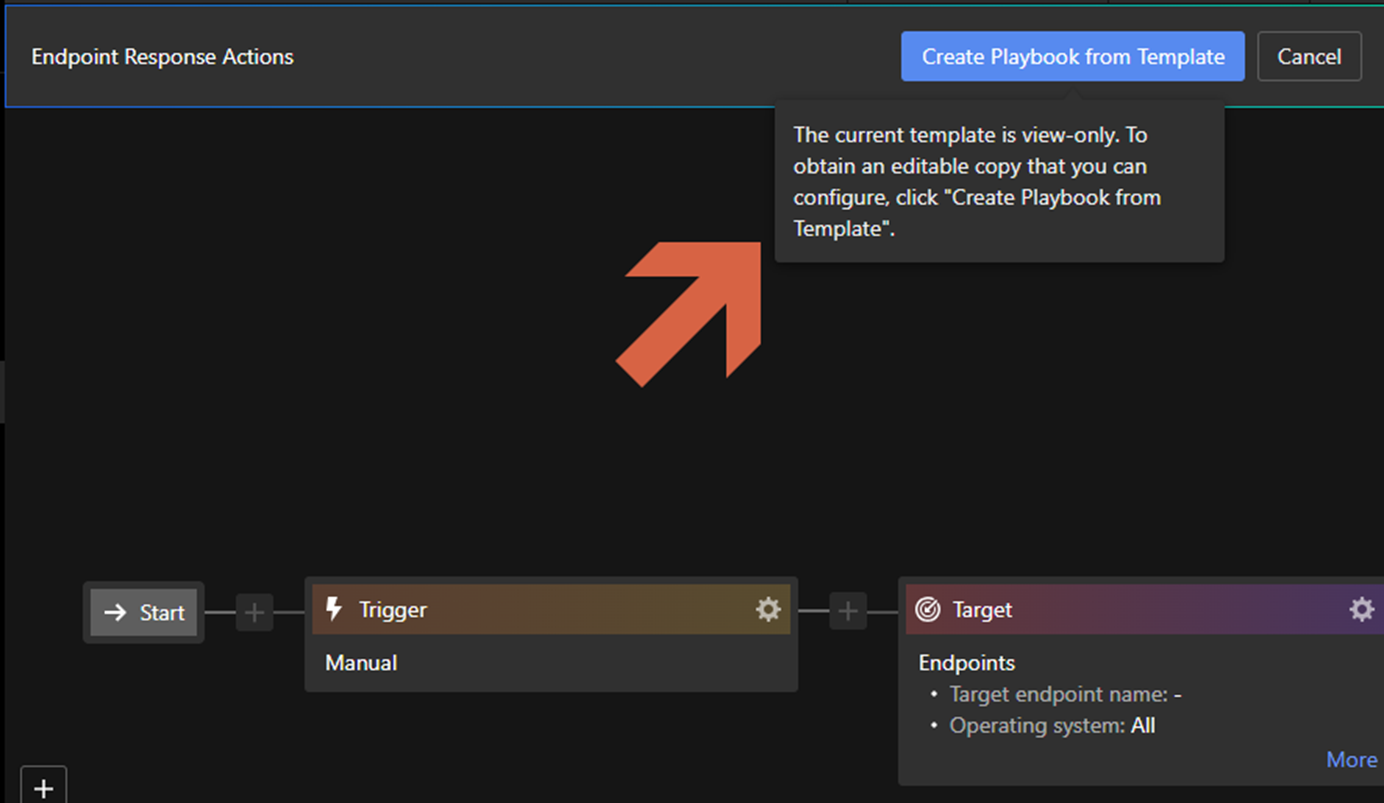Click the Endpoint Response Actions title
The height and width of the screenshot is (803, 1384).
coord(162,57)
